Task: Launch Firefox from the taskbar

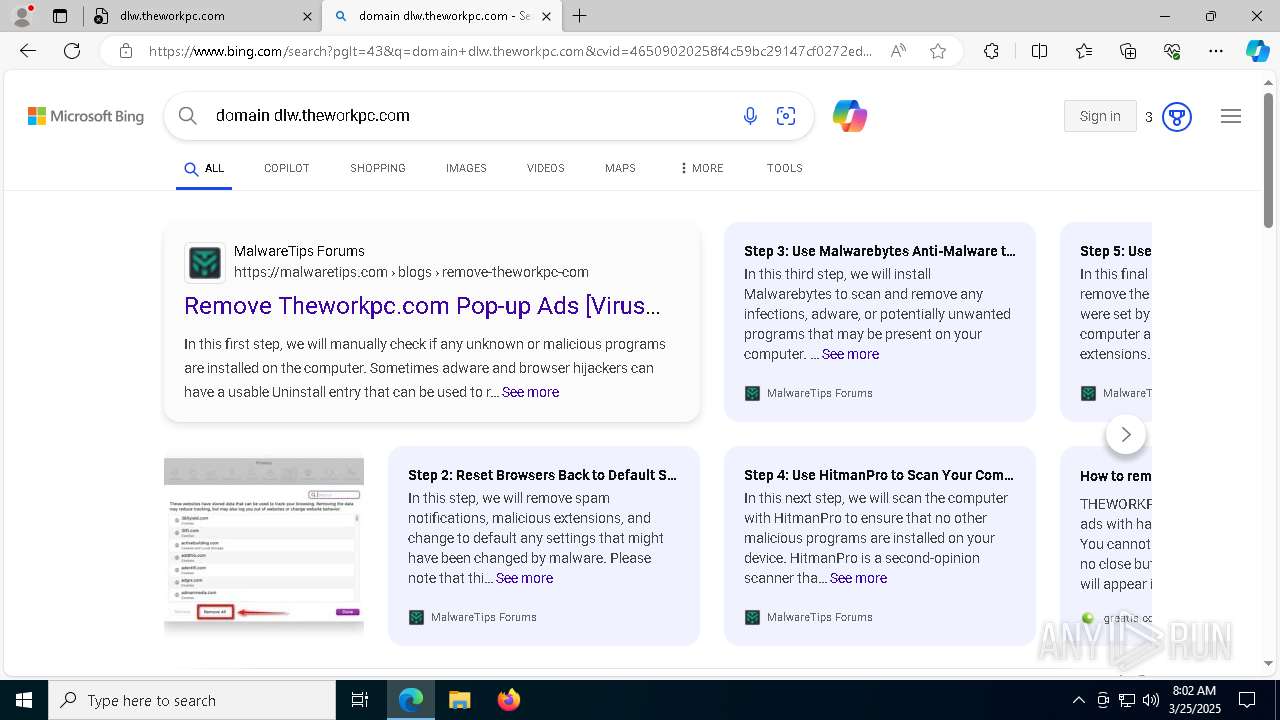Action: pyautogui.click(x=508, y=700)
